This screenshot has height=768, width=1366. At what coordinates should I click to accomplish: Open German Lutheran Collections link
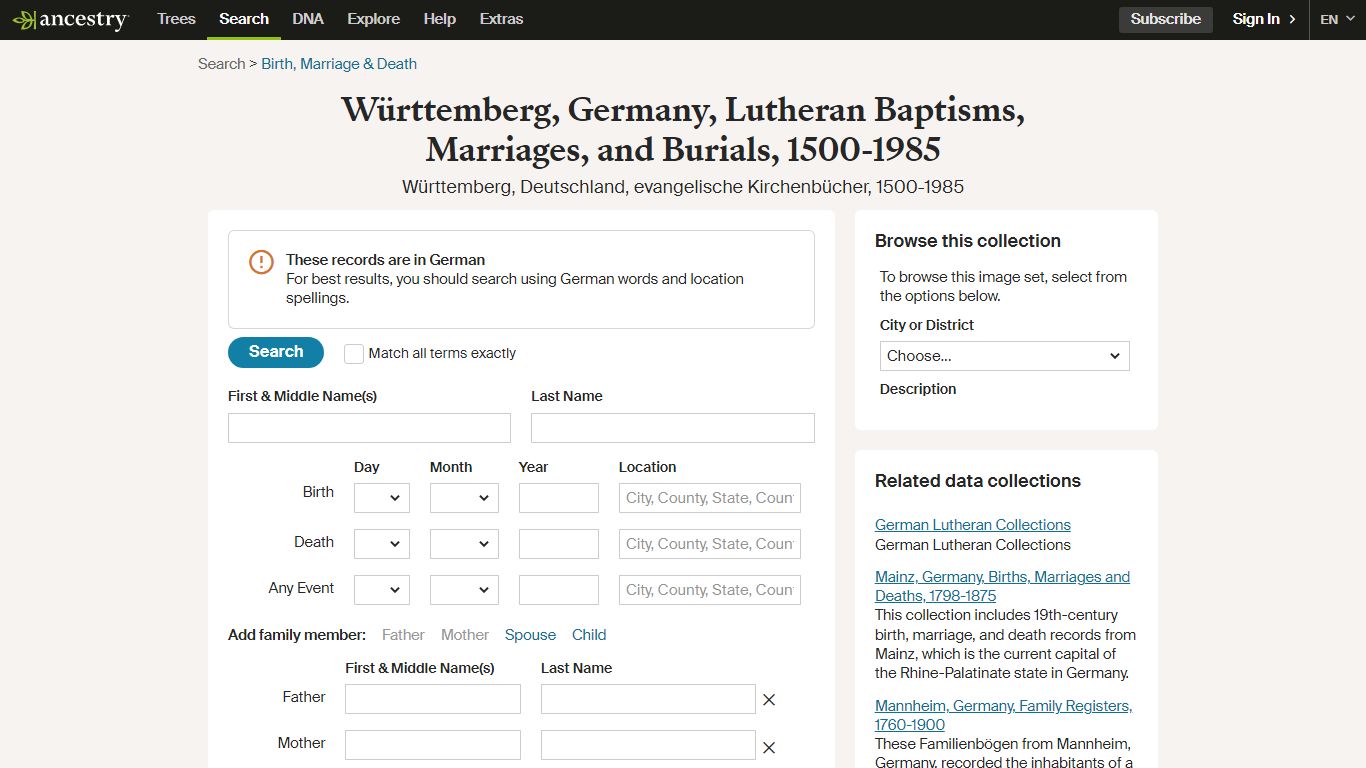click(x=973, y=525)
